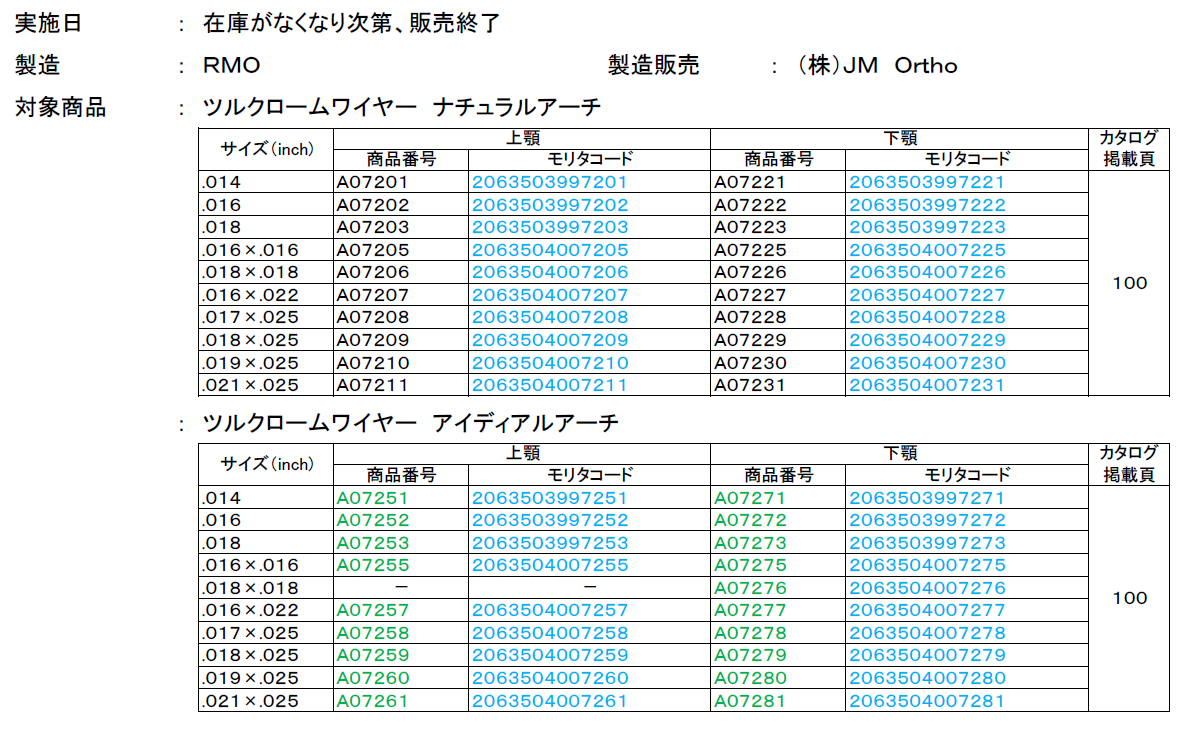Open the 2063504007225 Morita code link

(x=927, y=250)
